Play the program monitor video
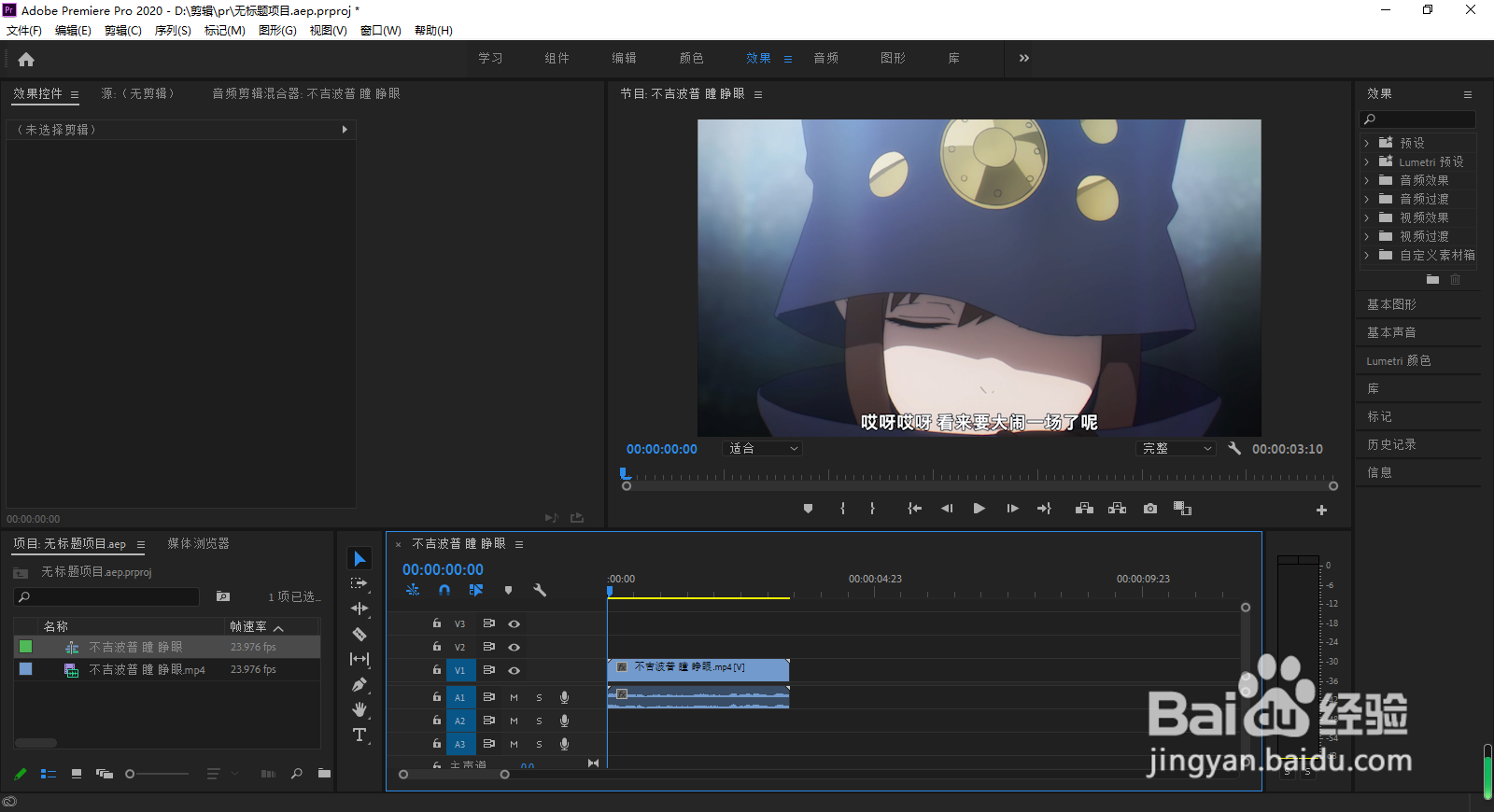Viewport: 1494px width, 812px height. pyautogui.click(x=979, y=509)
